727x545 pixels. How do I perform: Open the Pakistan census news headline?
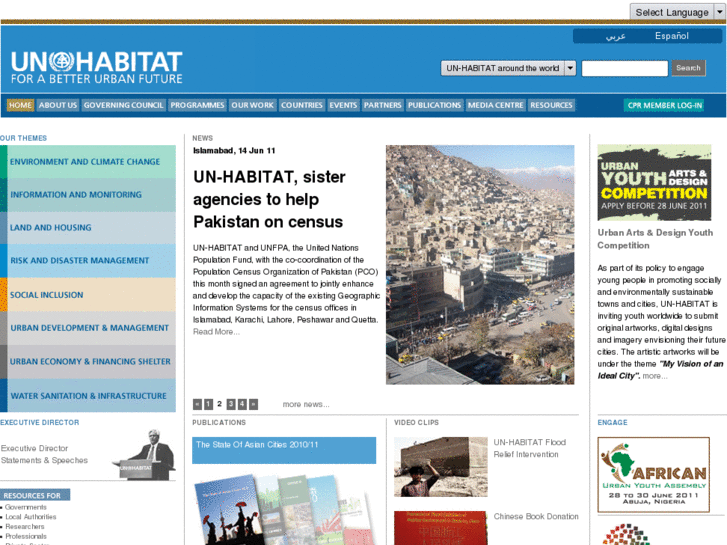pos(269,199)
